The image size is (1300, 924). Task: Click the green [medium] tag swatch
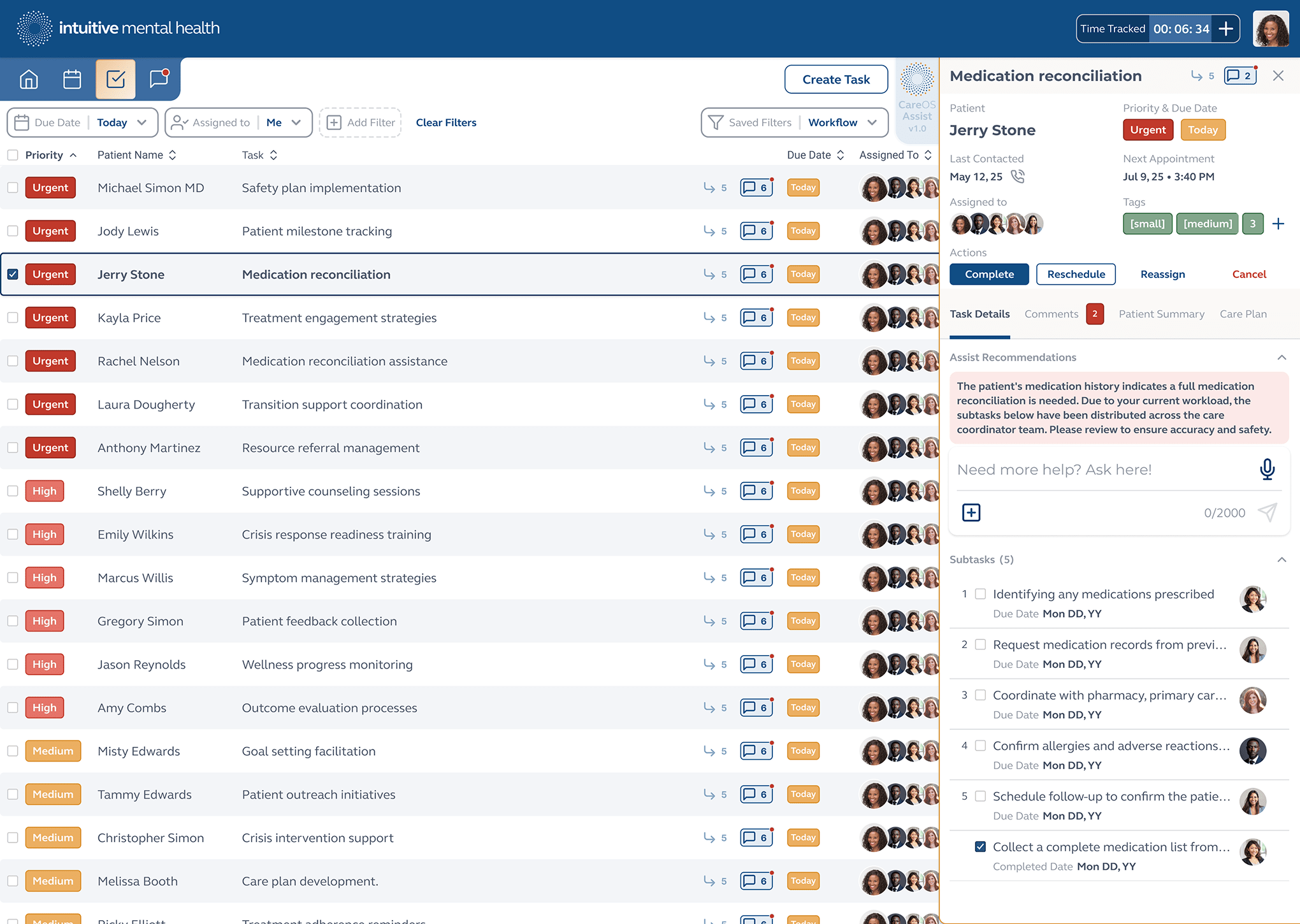pos(1207,224)
